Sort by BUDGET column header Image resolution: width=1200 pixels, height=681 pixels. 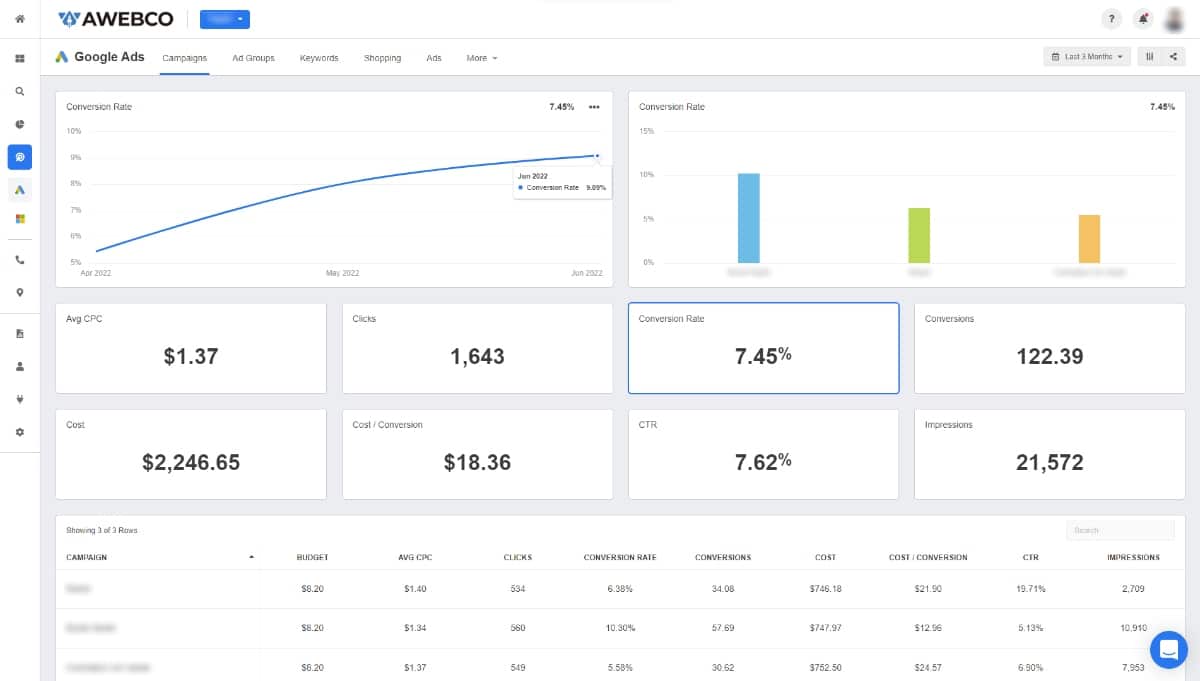(x=312, y=557)
